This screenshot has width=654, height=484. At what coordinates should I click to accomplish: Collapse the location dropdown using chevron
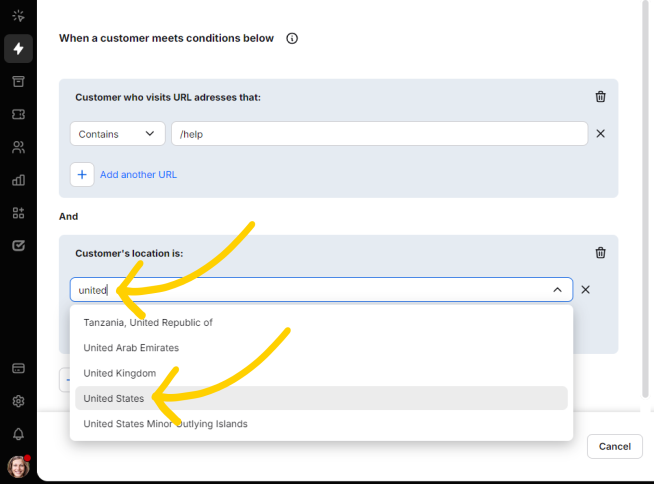pyautogui.click(x=557, y=290)
